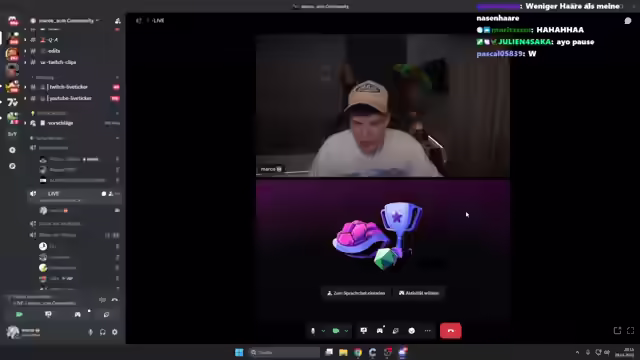Image resolution: width=640 pixels, height=360 pixels.
Task: Open Chrome from the taskbar
Action: point(358,352)
